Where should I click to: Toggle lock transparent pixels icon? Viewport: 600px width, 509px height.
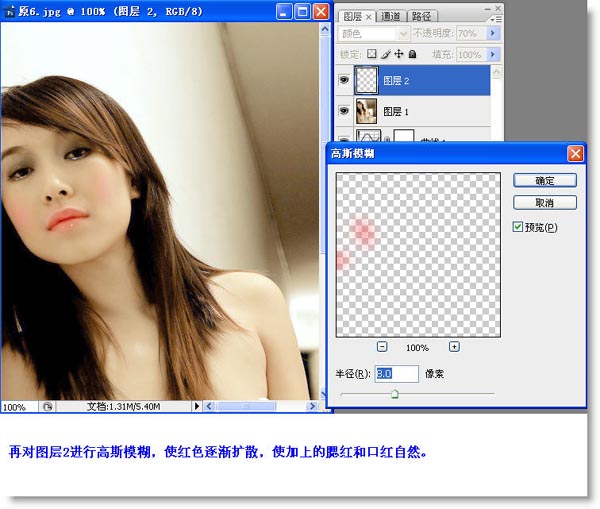click(371, 54)
